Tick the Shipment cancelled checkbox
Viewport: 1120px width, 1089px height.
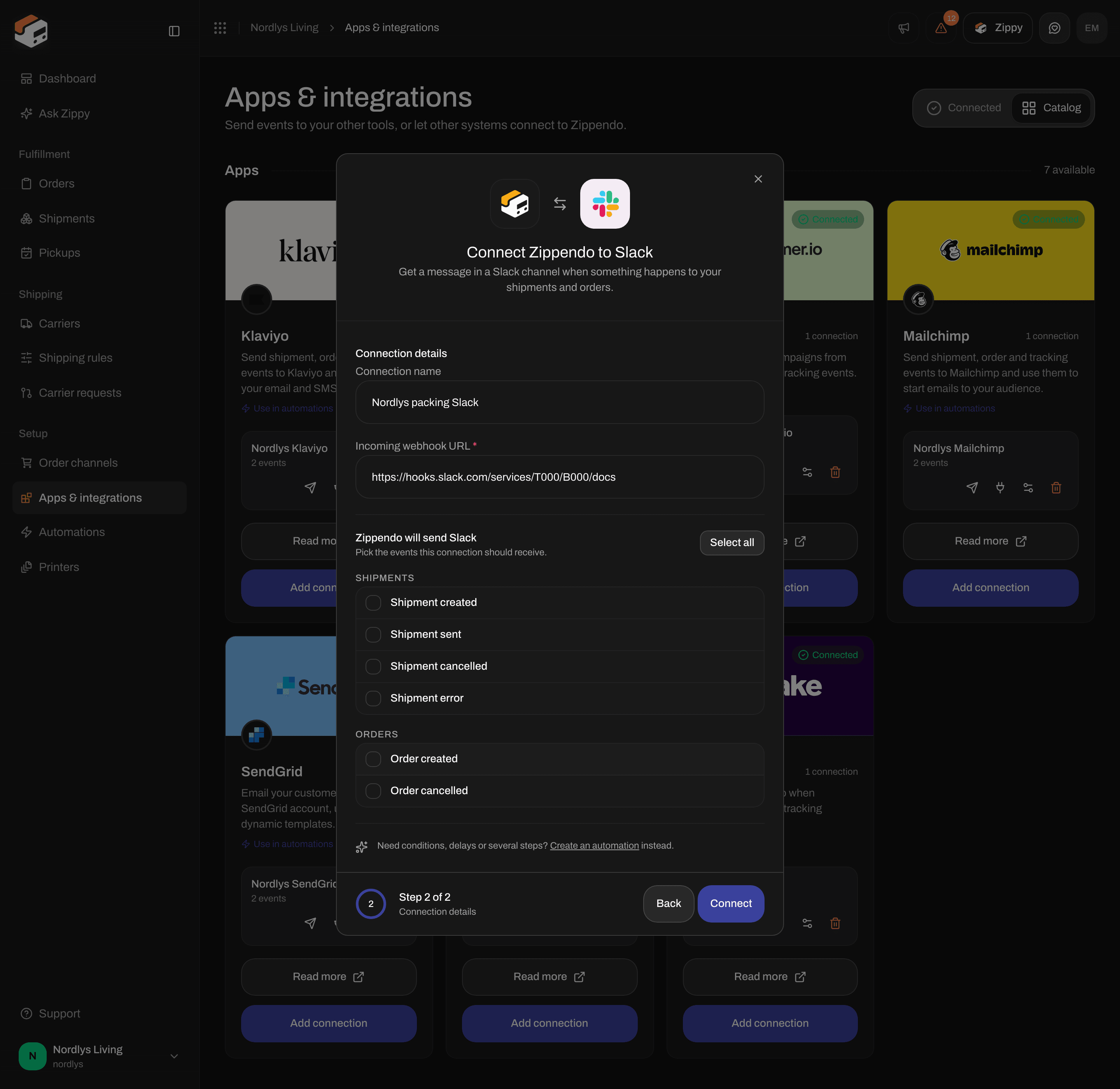pyautogui.click(x=373, y=666)
